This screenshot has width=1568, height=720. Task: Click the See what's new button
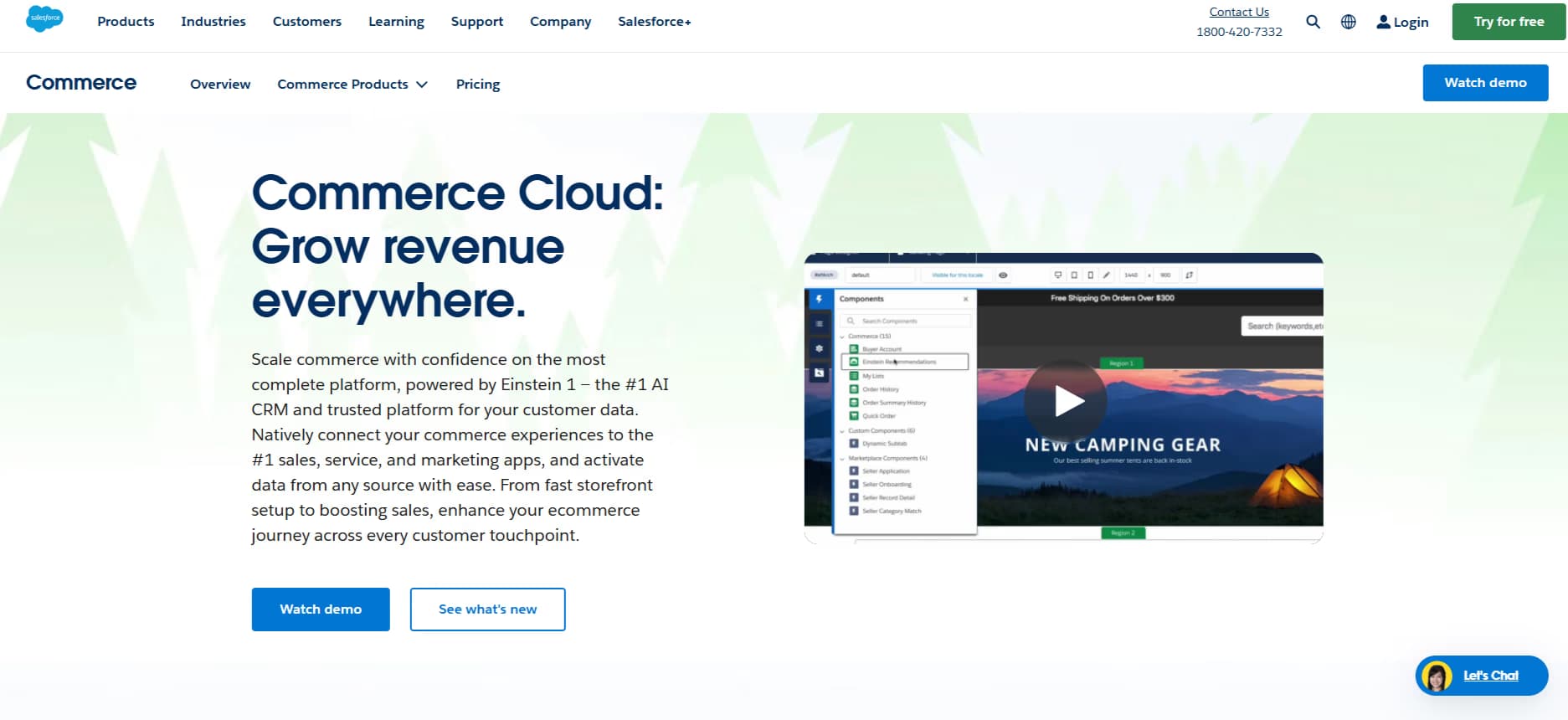click(x=487, y=609)
